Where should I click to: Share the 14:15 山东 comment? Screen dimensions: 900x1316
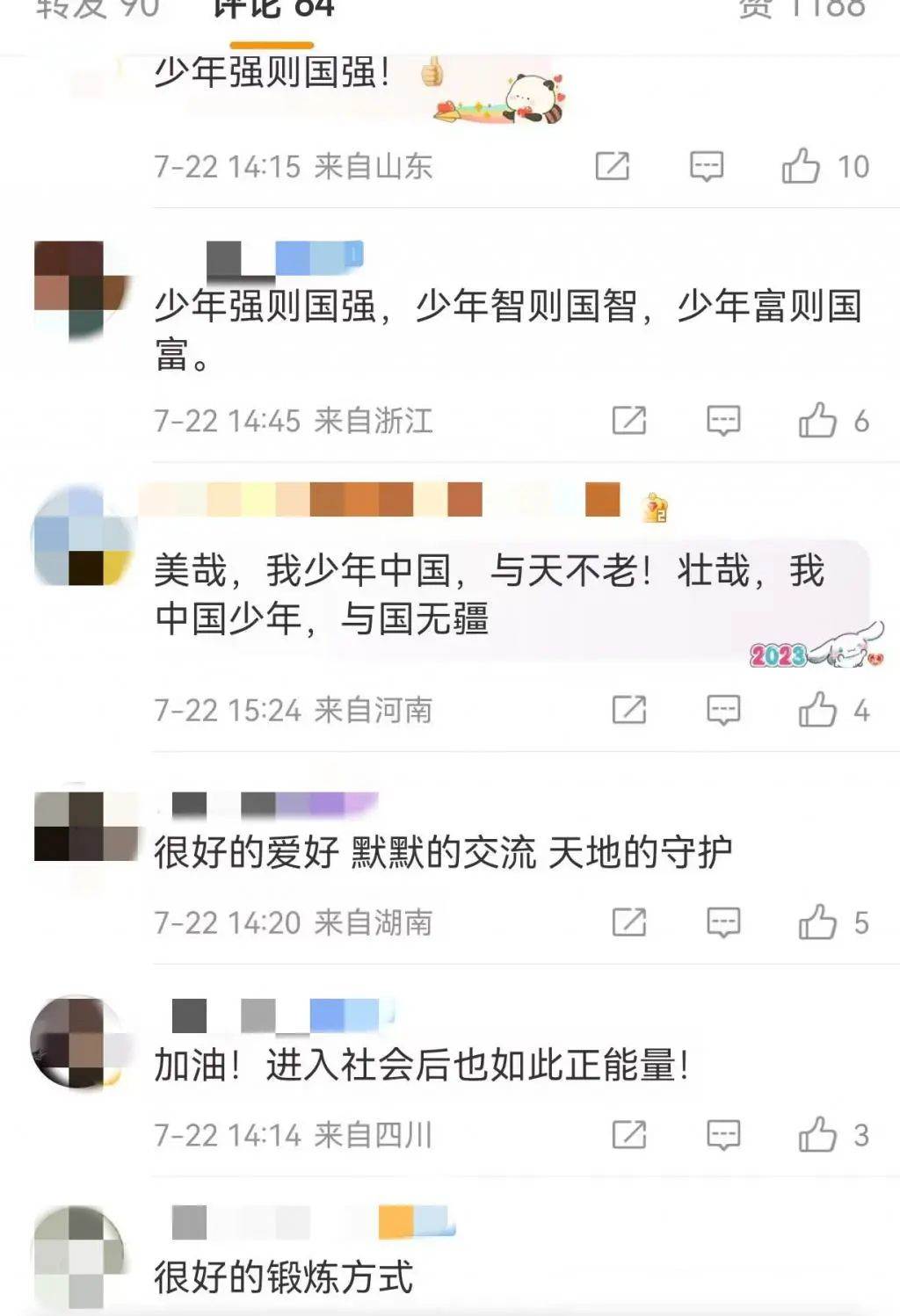[x=613, y=166]
